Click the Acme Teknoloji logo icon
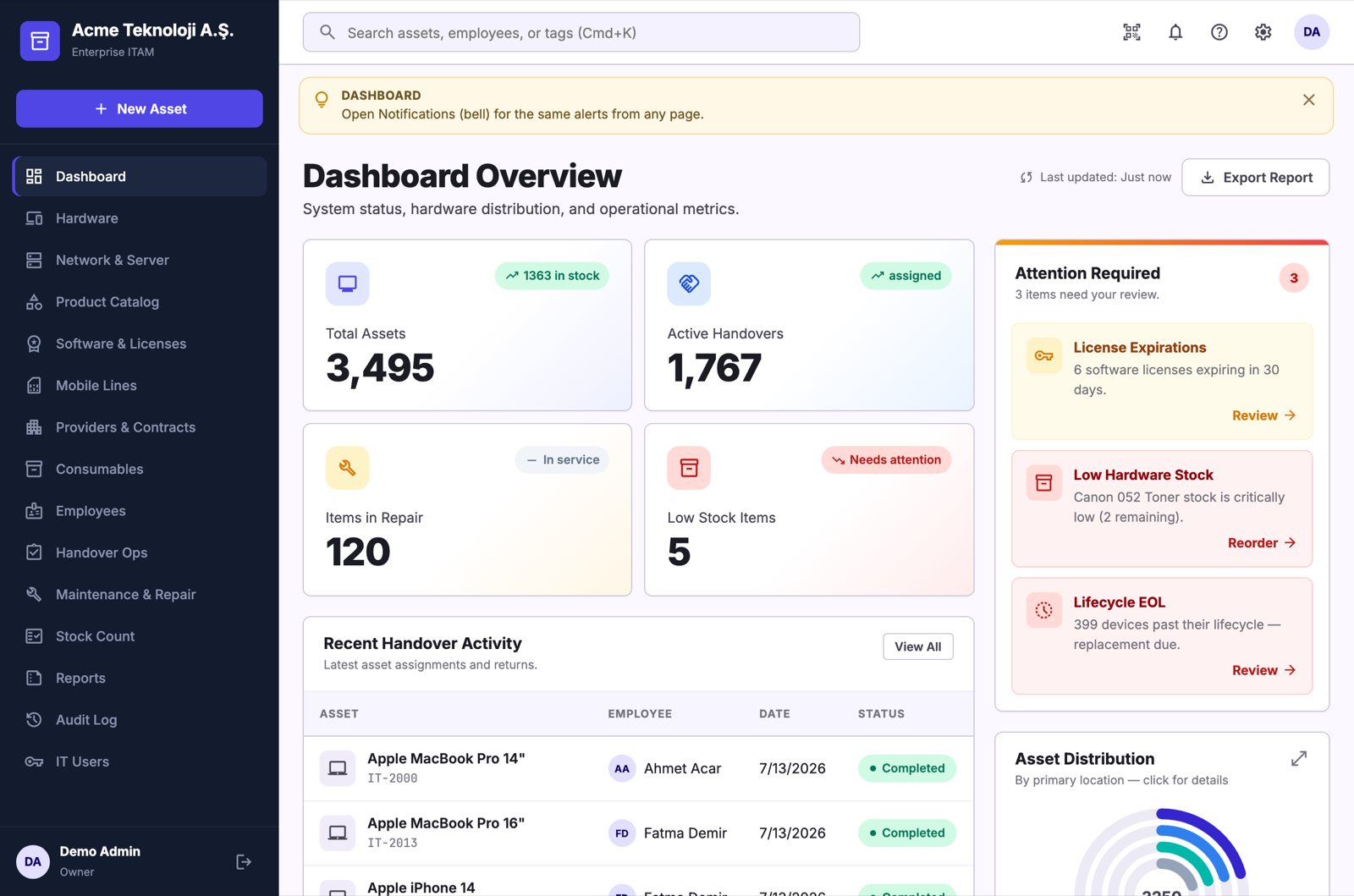The height and width of the screenshot is (896, 1354). 40,41
